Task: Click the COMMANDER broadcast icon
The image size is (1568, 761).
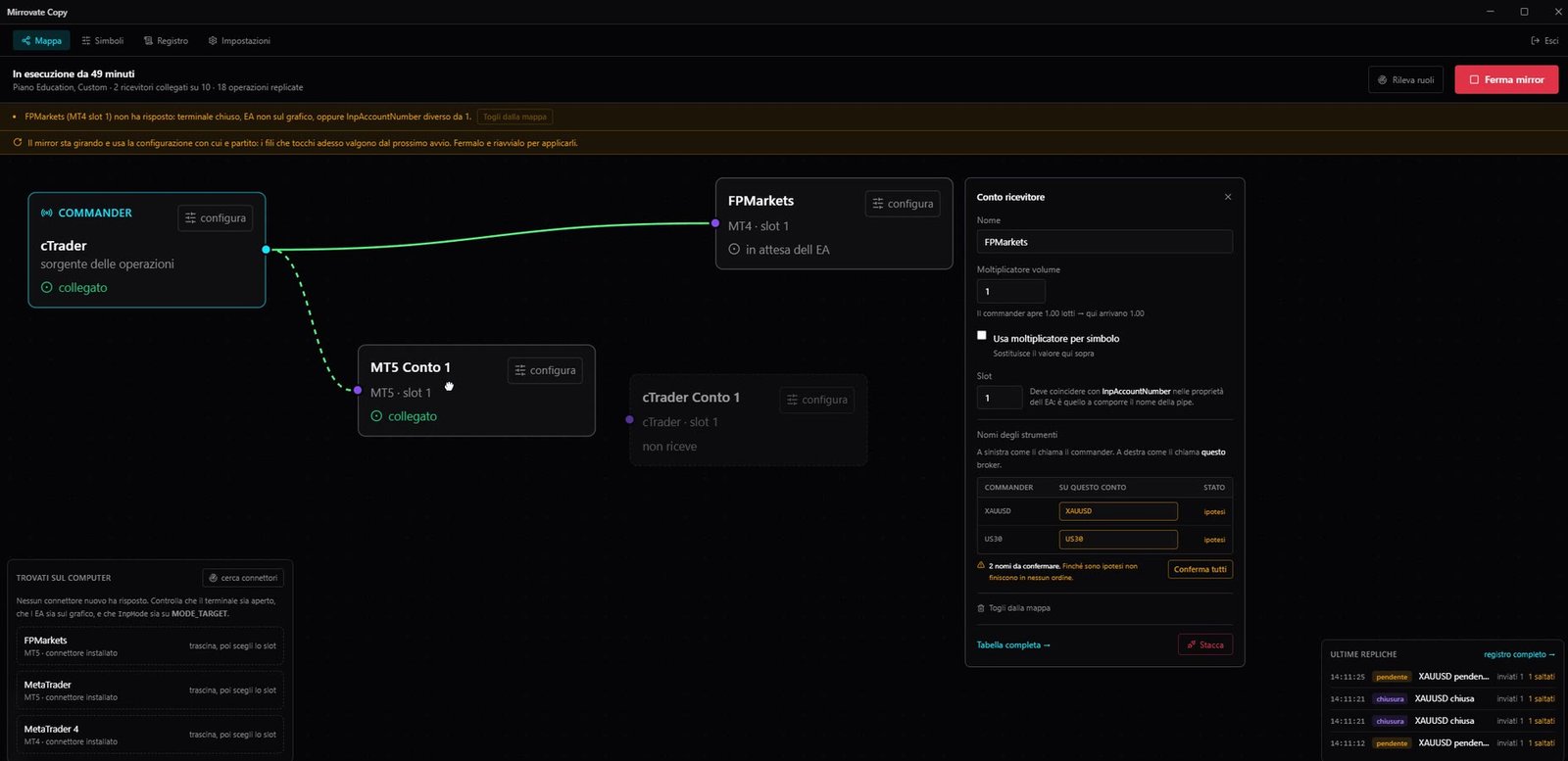Action: point(46,214)
